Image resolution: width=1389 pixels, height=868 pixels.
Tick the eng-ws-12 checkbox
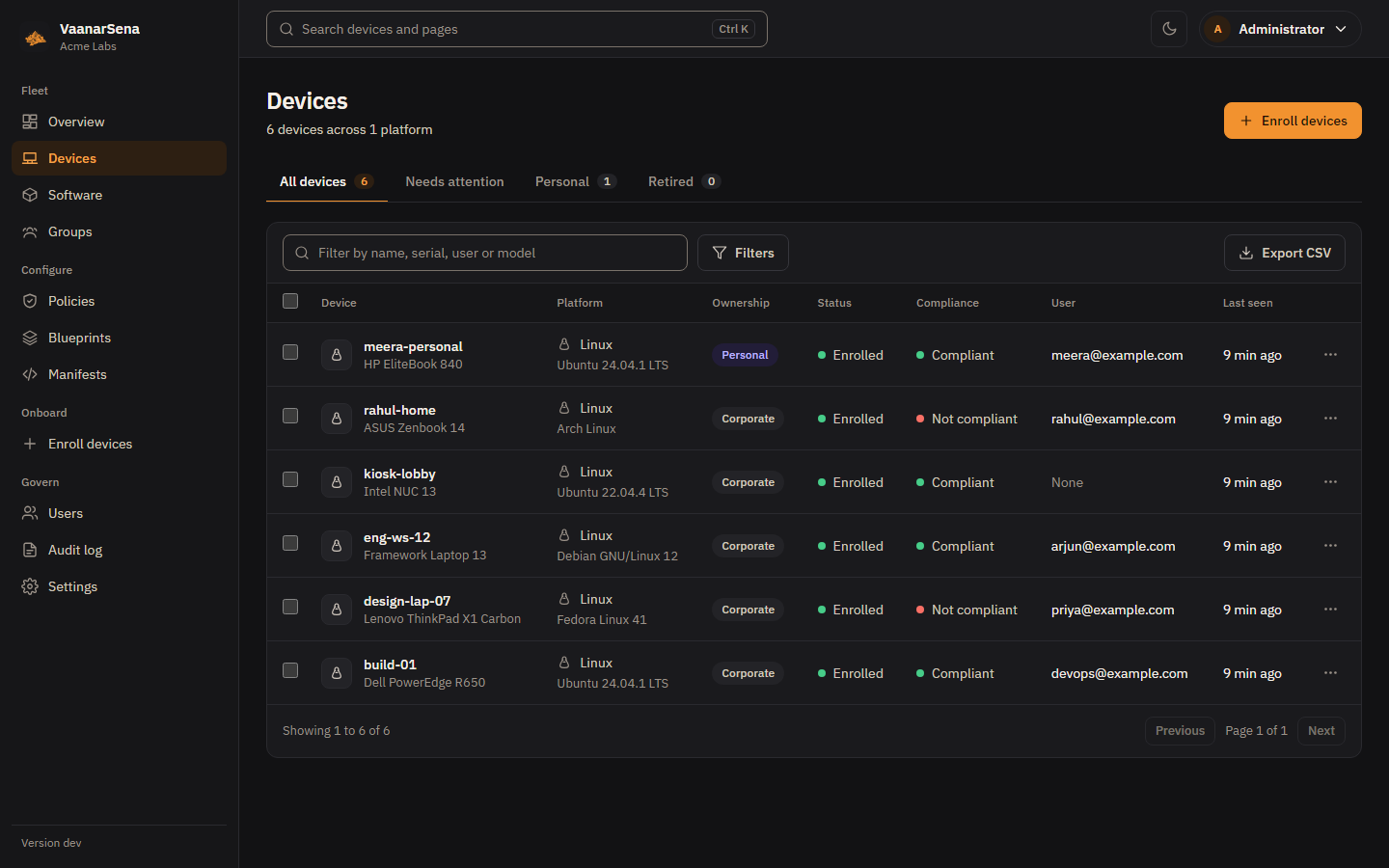coord(290,543)
